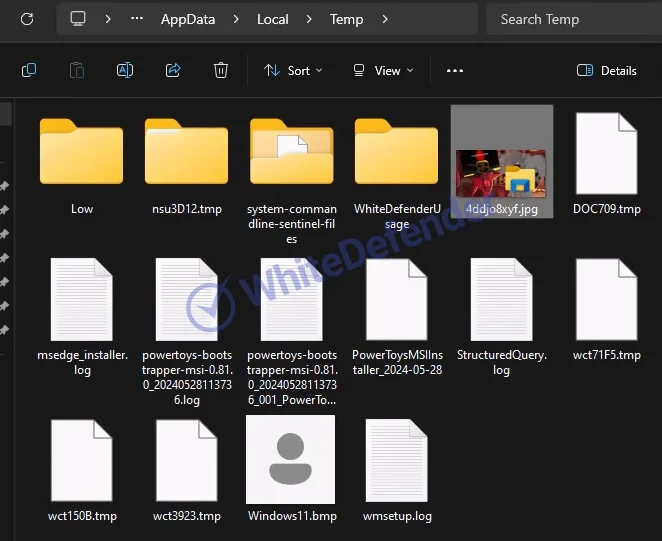Screen dimensions: 662x541
Task: Click the Copy icon in the toolbar
Action: [29, 70]
